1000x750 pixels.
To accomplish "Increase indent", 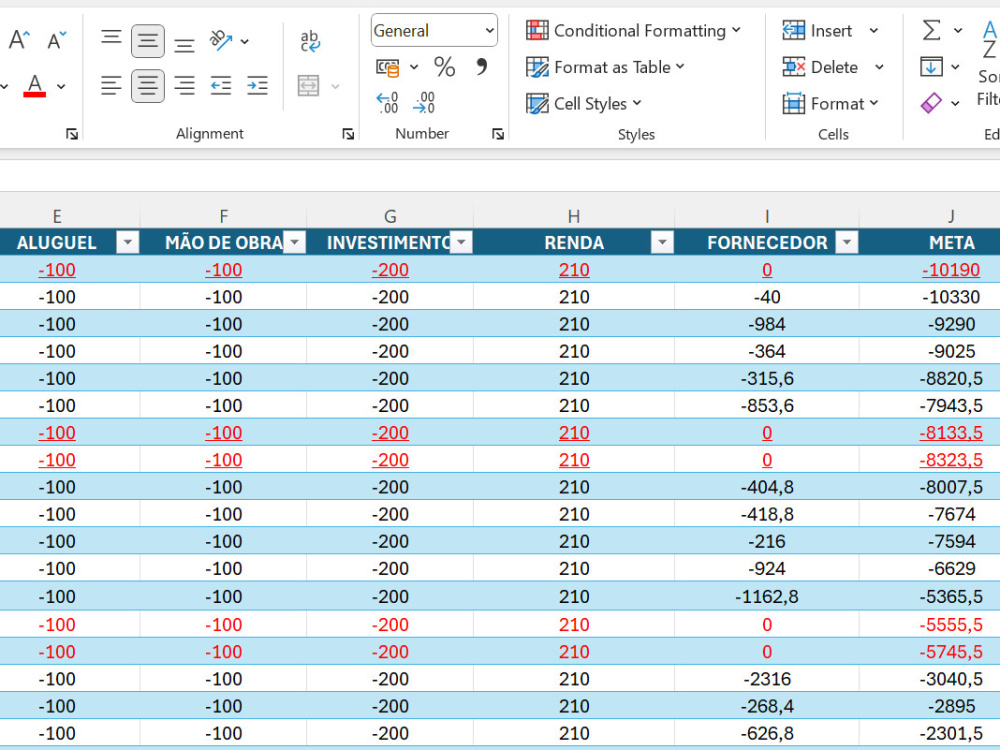I will point(258,85).
